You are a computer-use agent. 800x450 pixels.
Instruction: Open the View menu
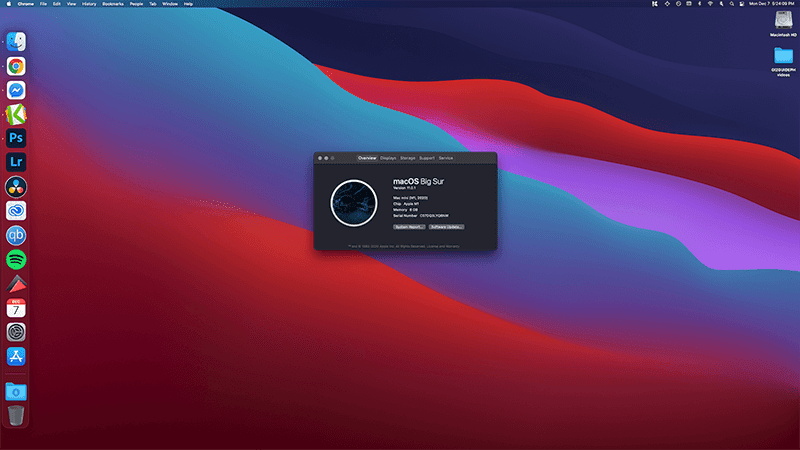pos(71,4)
